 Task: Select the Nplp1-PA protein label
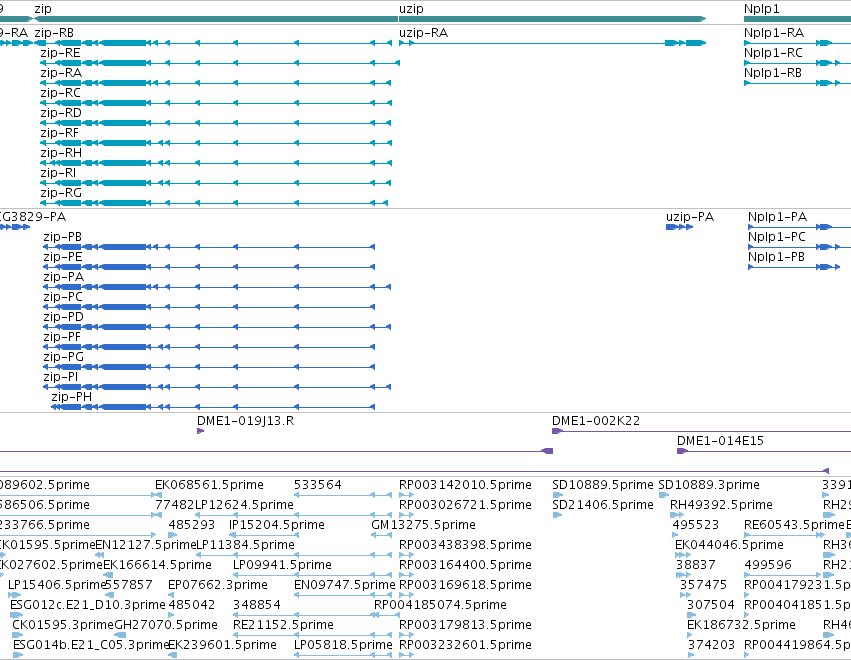777,217
